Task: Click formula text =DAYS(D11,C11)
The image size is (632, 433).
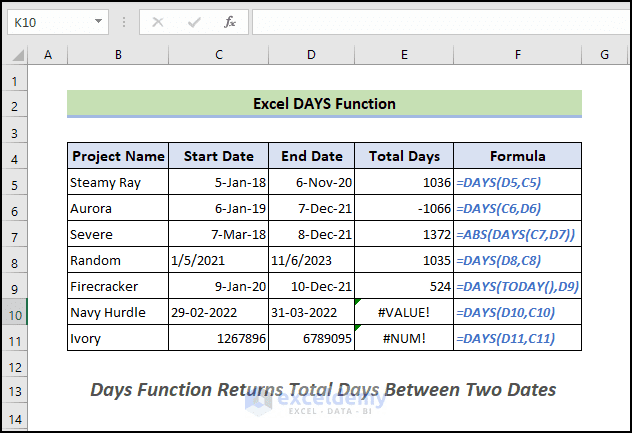Action: [x=505, y=338]
